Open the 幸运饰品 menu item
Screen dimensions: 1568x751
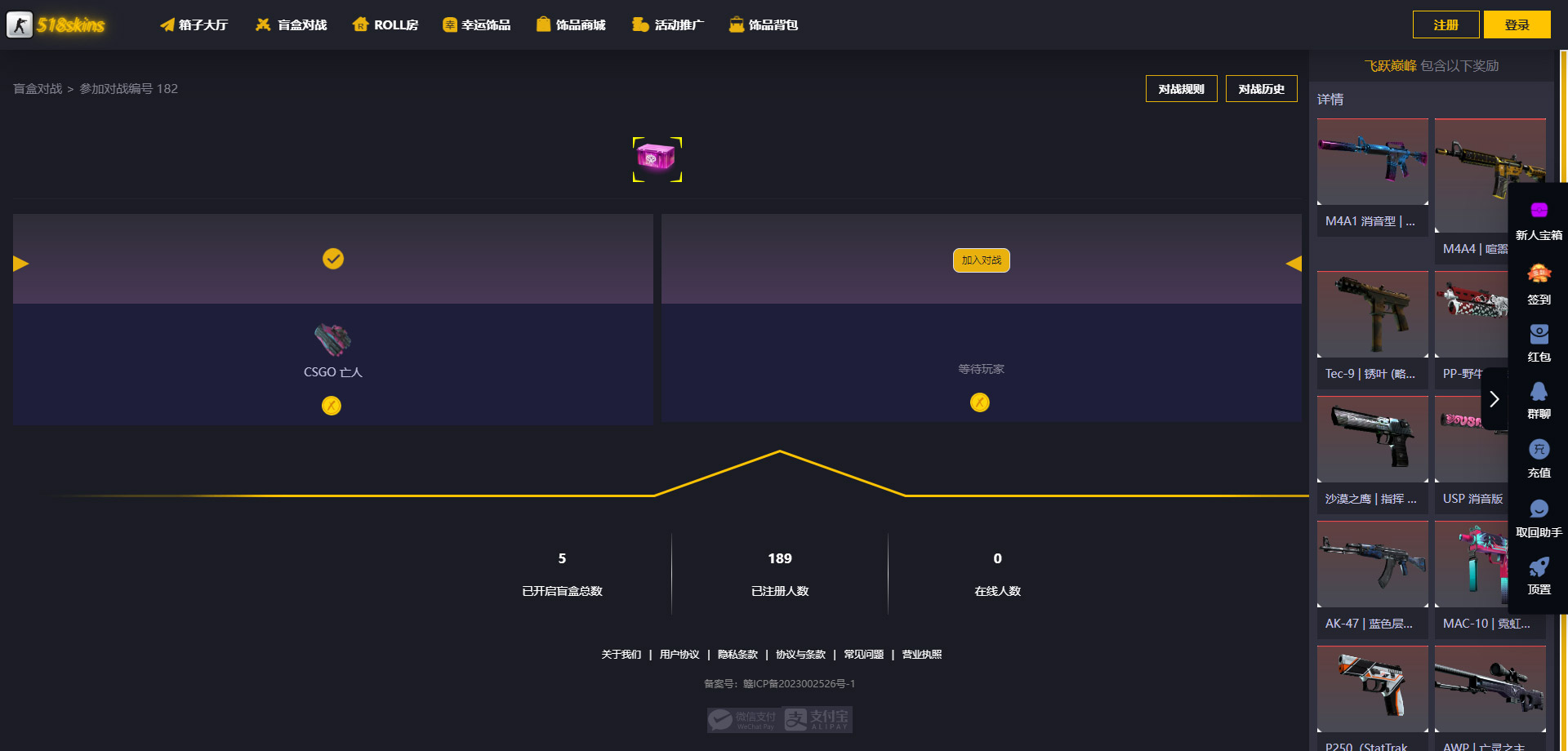pos(476,24)
